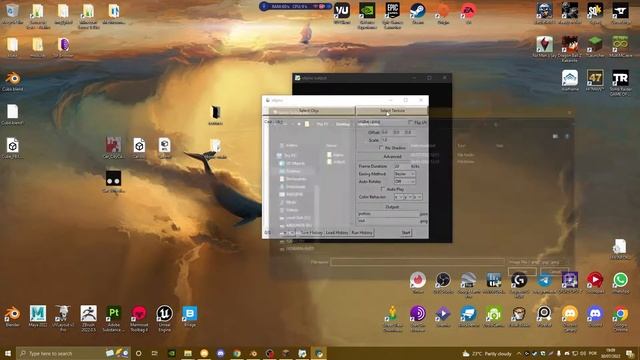Click the first Offset value field
The image size is (640, 360).
point(385,132)
